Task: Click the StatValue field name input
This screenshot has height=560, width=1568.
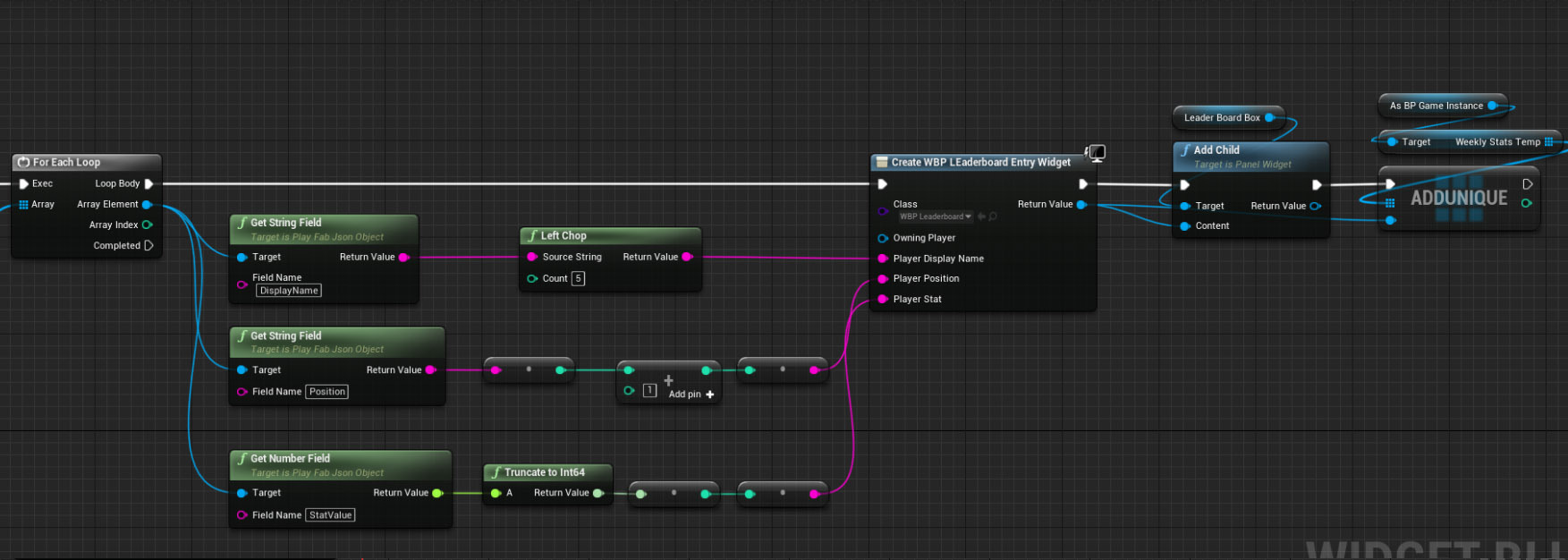Action: [330, 515]
